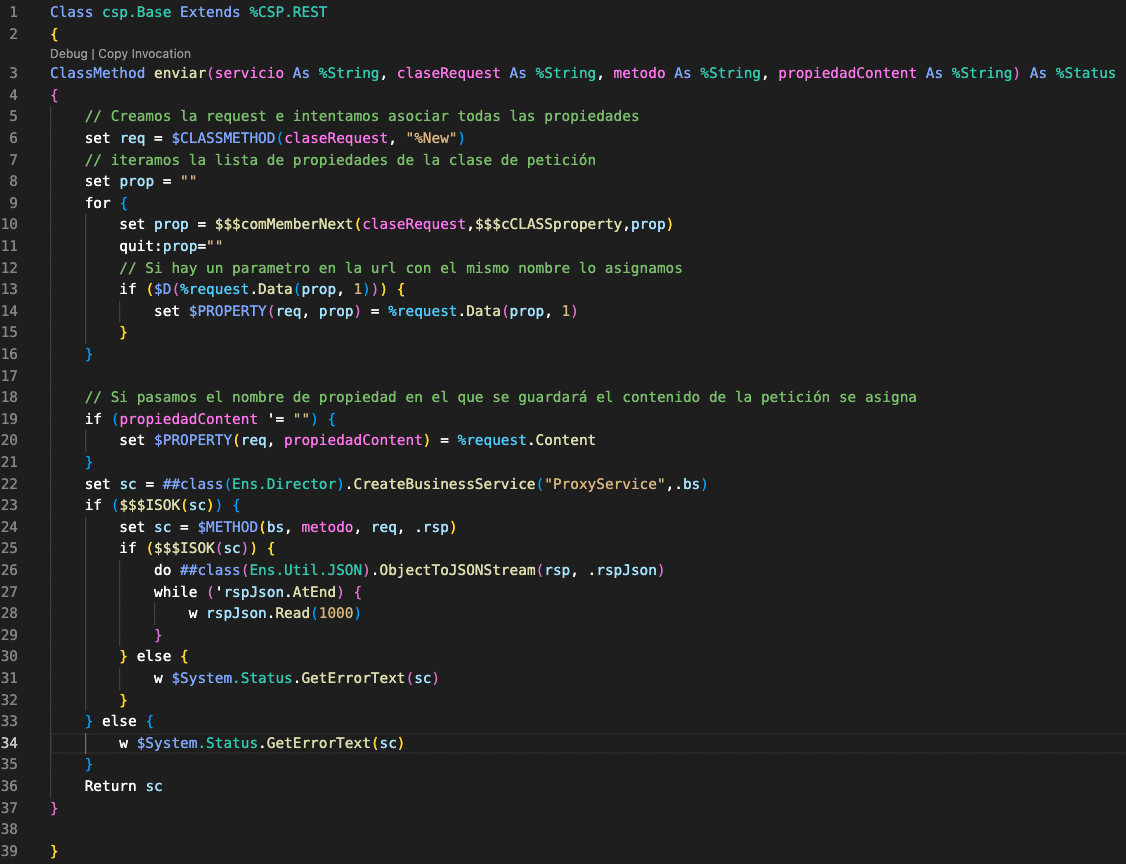Image resolution: width=1126 pixels, height=864 pixels.
Task: Click the $$$comMemberNext macro
Action: click(x=284, y=224)
